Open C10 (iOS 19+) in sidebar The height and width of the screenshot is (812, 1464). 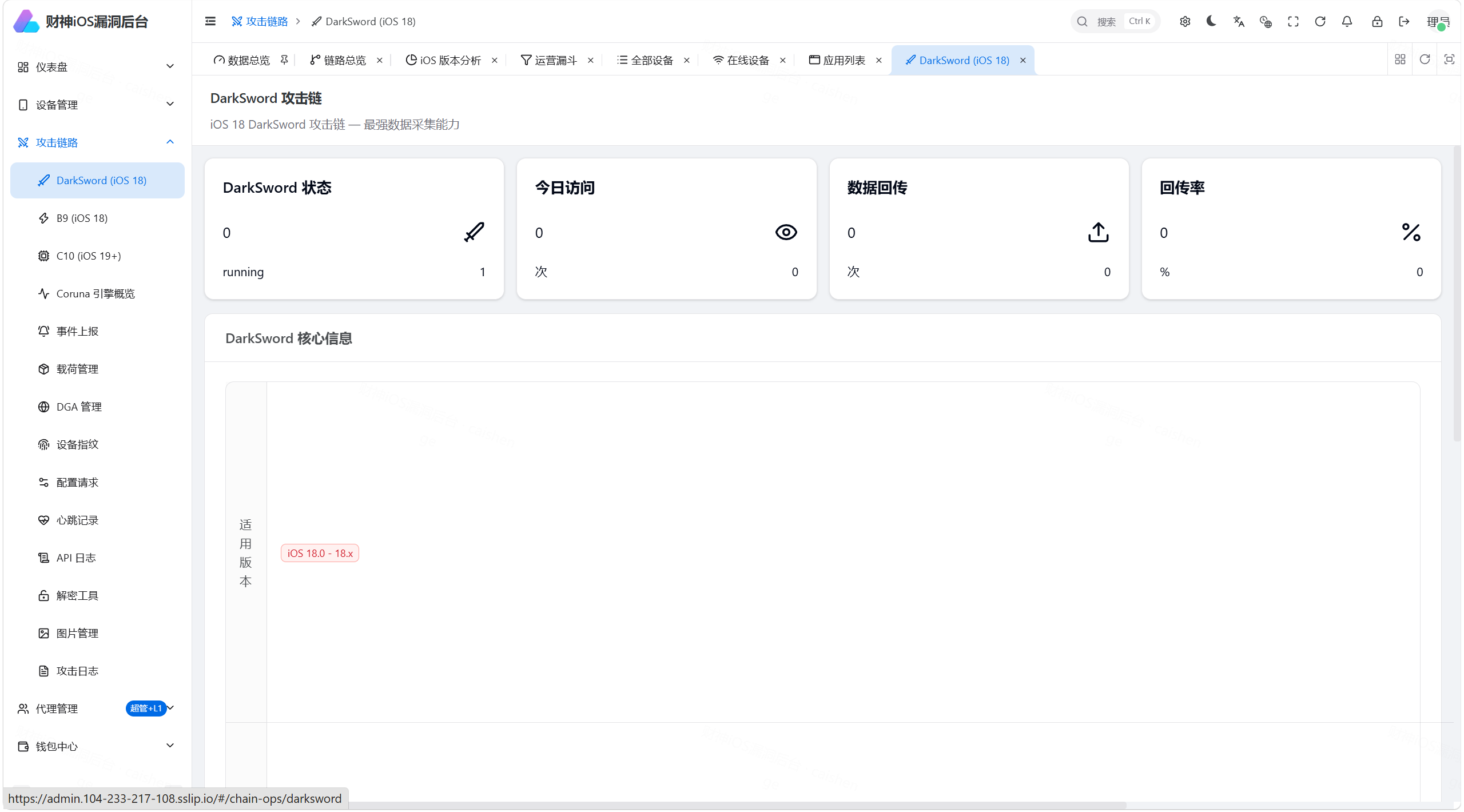click(97, 256)
